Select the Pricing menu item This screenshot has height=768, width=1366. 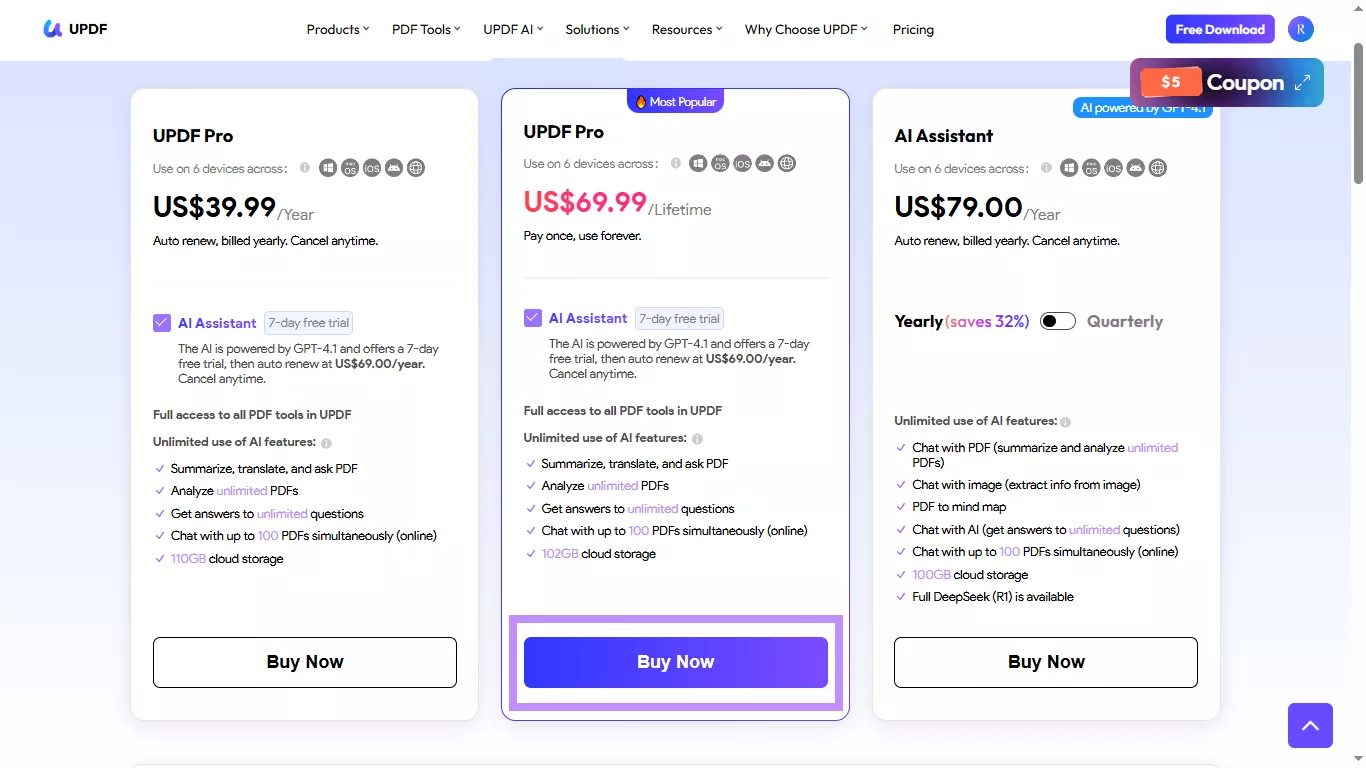(x=913, y=29)
